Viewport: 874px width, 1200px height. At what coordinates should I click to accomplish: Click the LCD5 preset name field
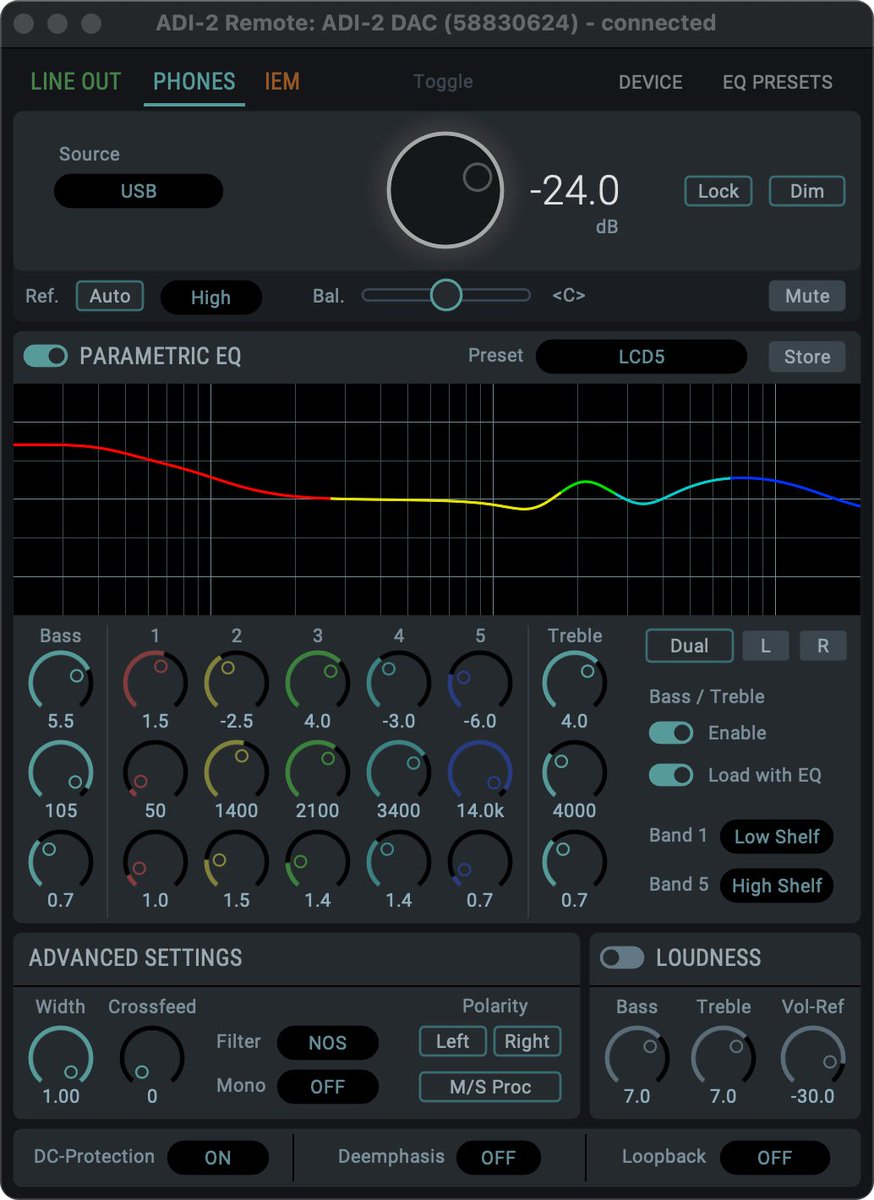641,356
